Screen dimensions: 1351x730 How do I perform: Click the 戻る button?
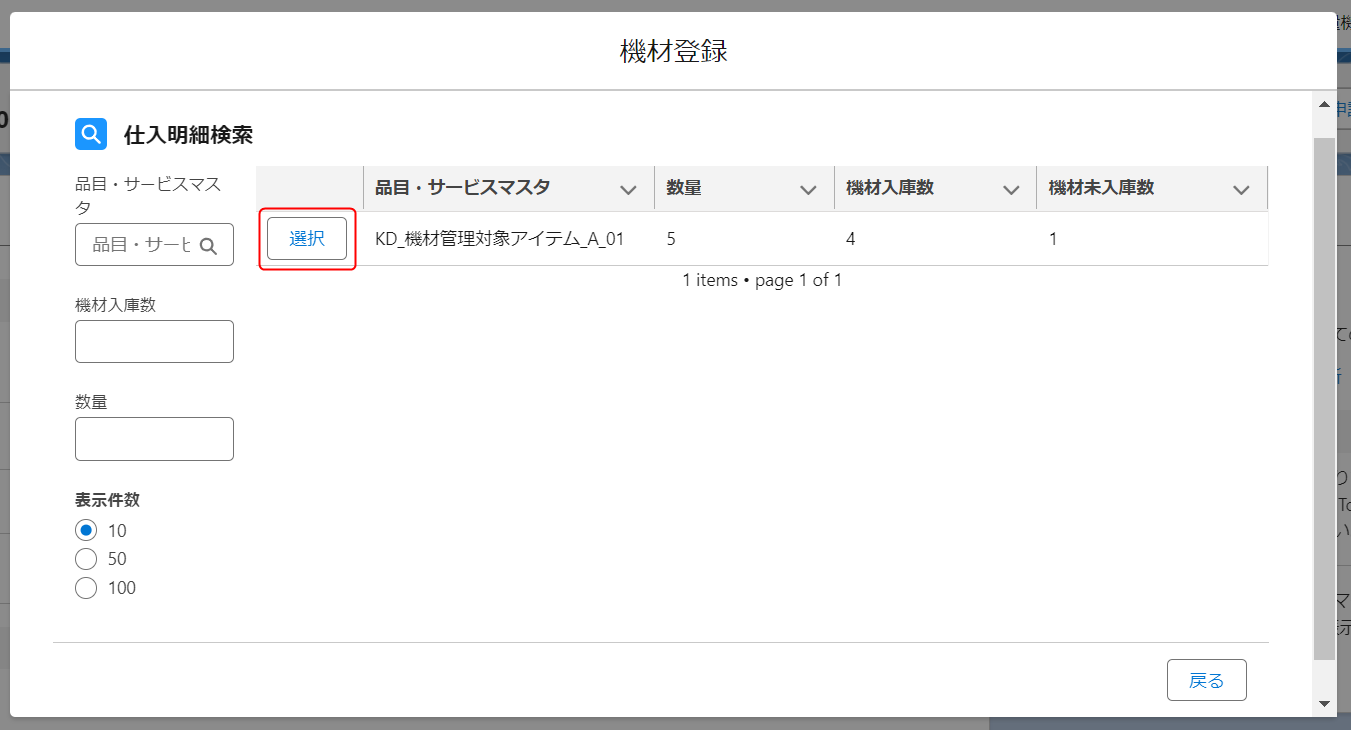click(1206, 681)
